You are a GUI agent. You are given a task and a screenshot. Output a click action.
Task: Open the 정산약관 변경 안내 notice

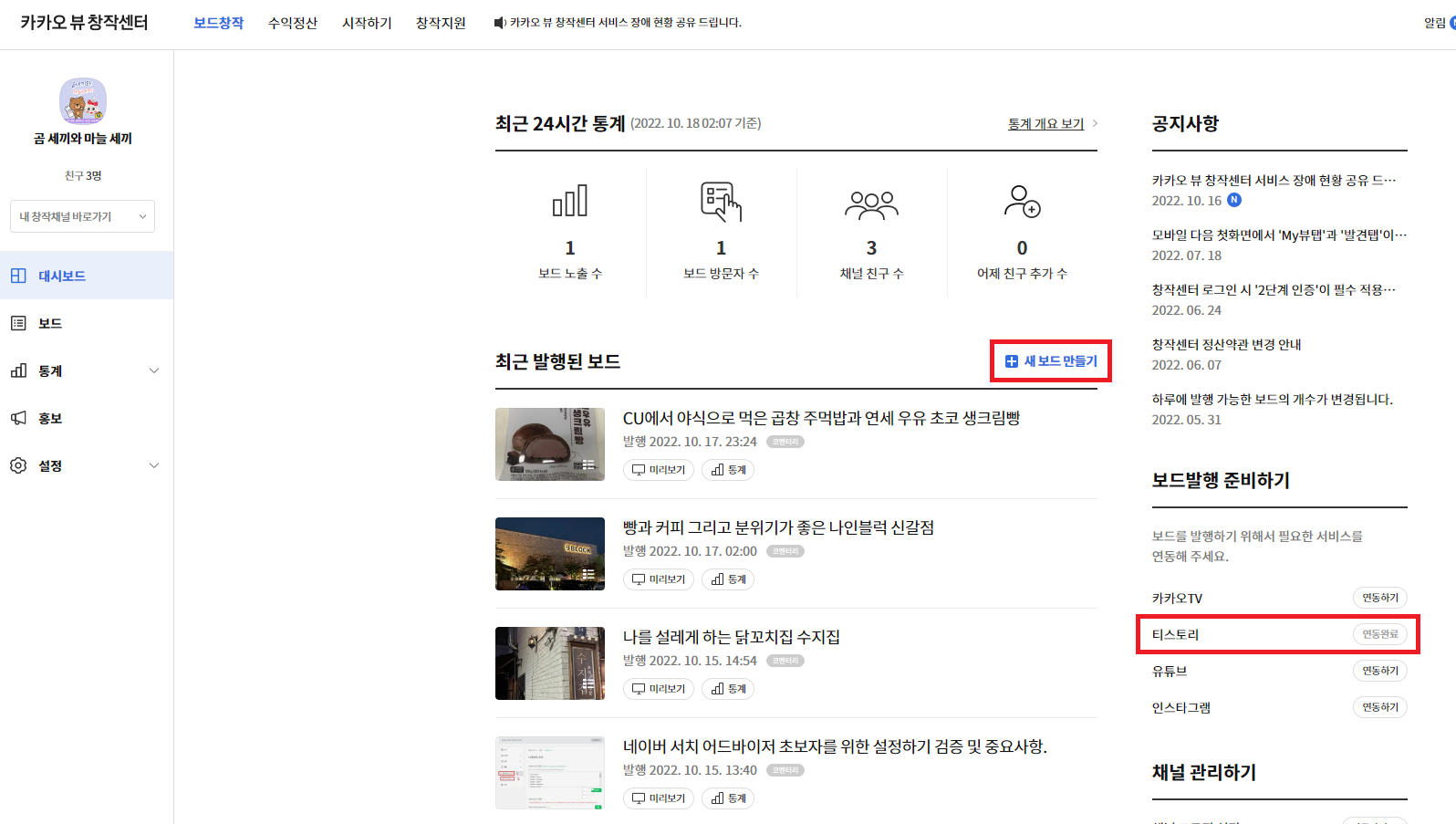[1226, 345]
